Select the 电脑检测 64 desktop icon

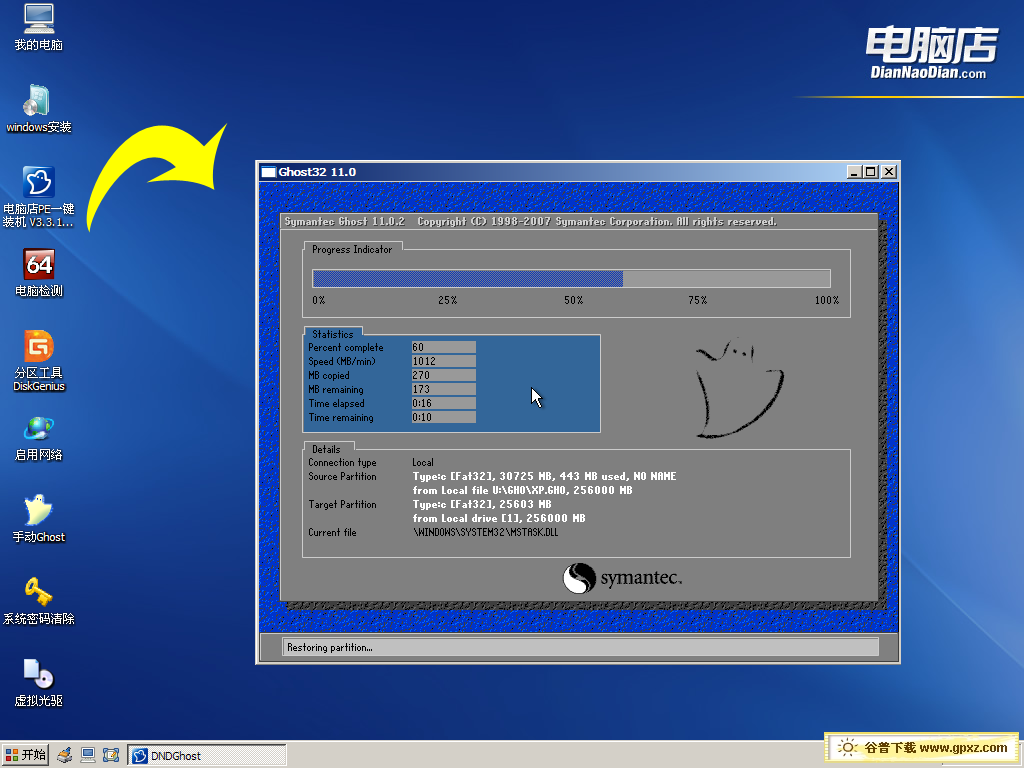point(39,273)
